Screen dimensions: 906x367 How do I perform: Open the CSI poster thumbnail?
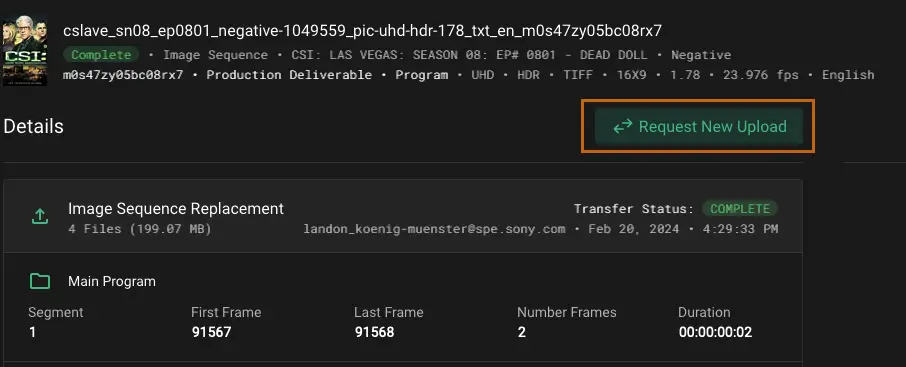pos(24,51)
